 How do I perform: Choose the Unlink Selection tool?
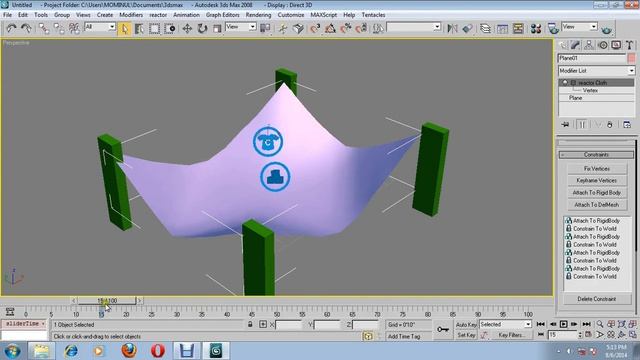point(59,28)
